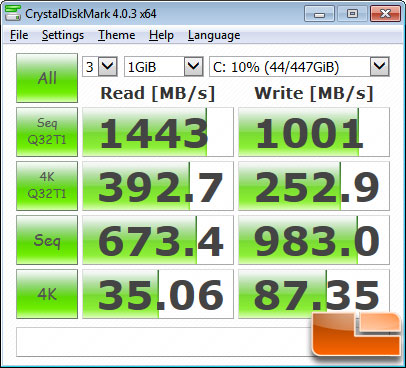Open the Help menu
This screenshot has width=406, height=368.
pyautogui.click(x=161, y=35)
